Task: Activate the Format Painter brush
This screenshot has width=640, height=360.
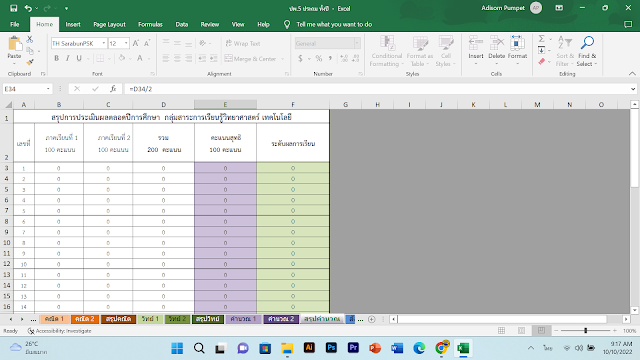Action: [x=30, y=62]
